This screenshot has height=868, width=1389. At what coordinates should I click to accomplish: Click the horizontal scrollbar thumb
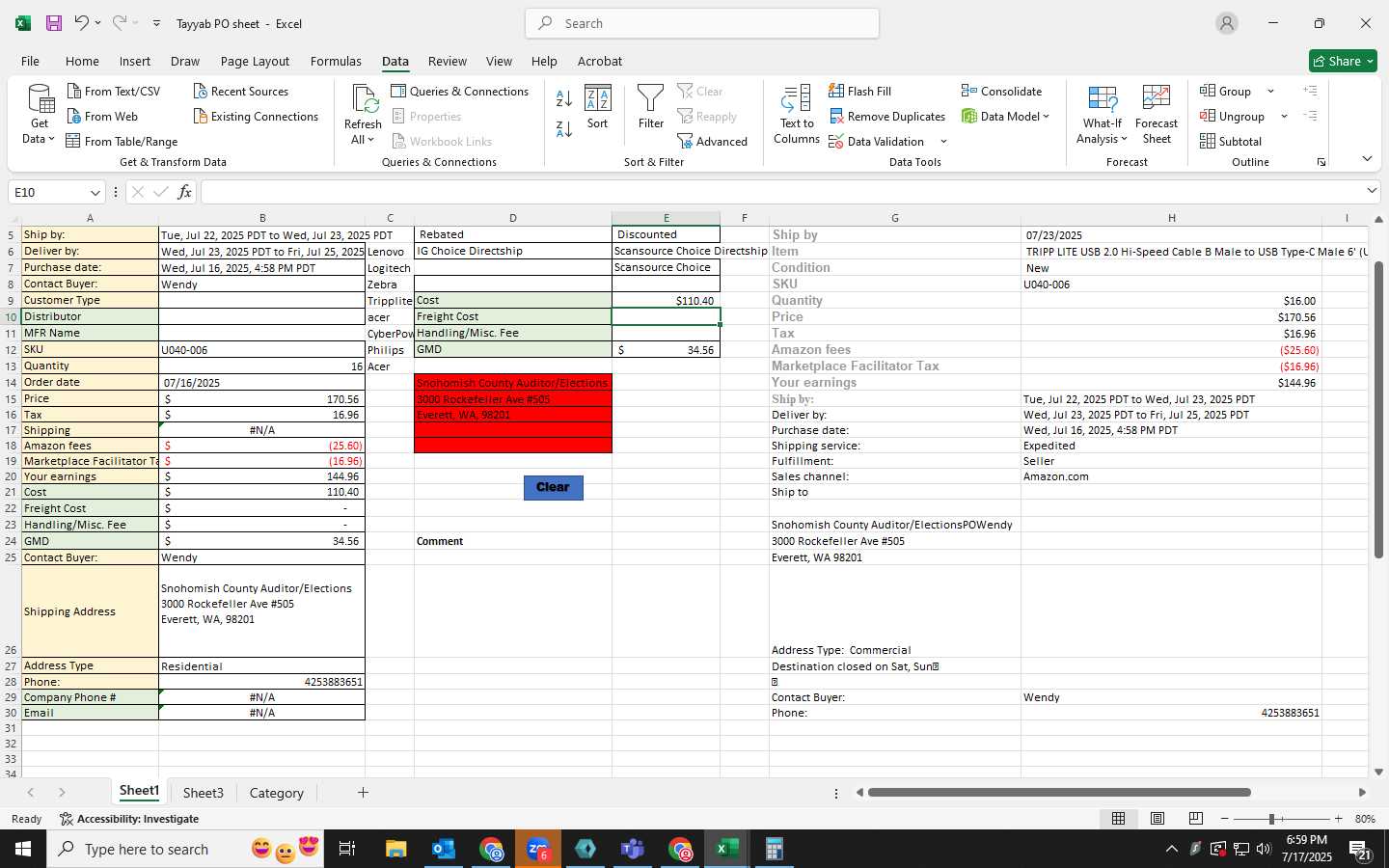(1059, 792)
